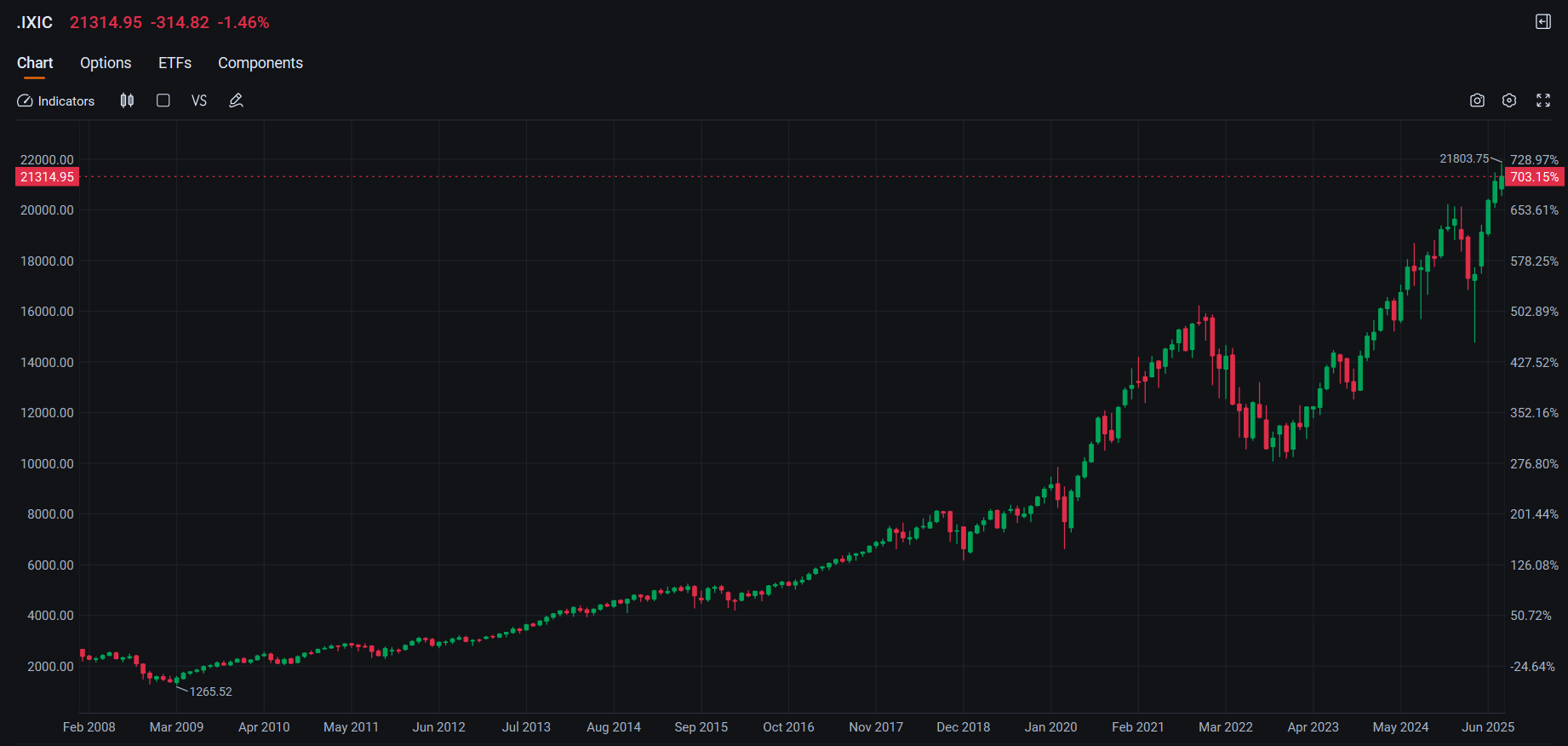Take a chart snapshot with the camera icon
Image resolution: width=1568 pixels, height=746 pixels.
click(x=1477, y=100)
